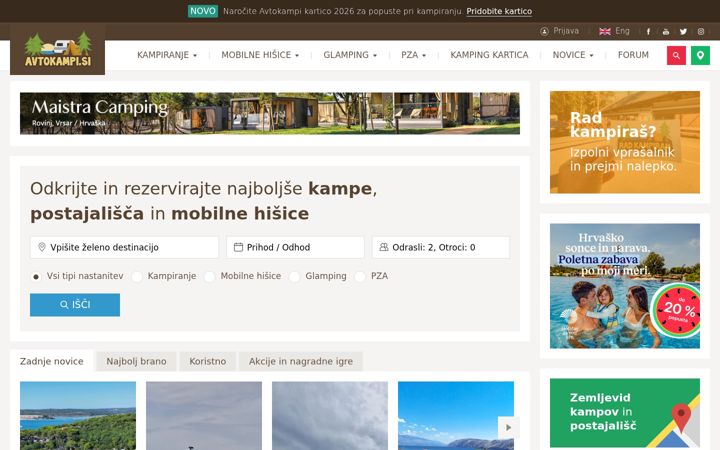Image resolution: width=720 pixels, height=450 pixels.
Task: Click the user icon beside Prijava
Action: [545, 31]
